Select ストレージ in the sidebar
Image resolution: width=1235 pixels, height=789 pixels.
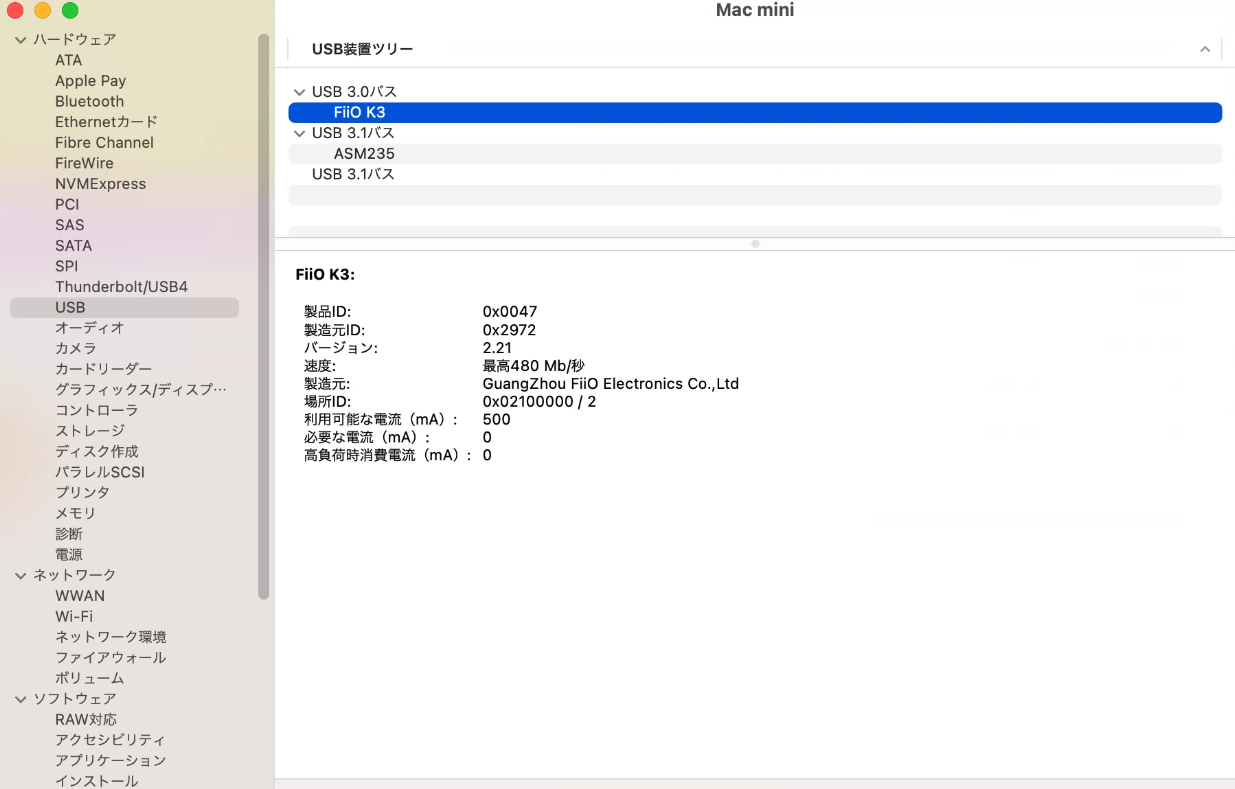coord(90,431)
